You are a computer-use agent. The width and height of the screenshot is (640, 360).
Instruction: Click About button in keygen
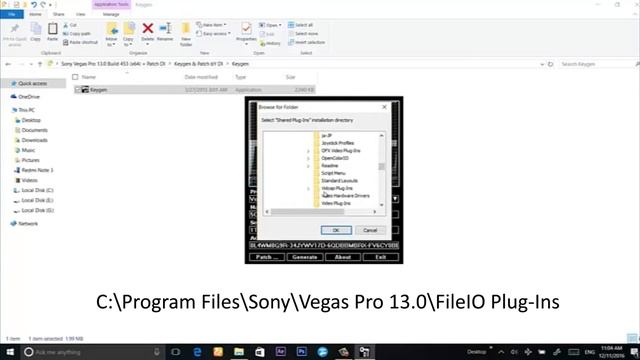(342, 257)
